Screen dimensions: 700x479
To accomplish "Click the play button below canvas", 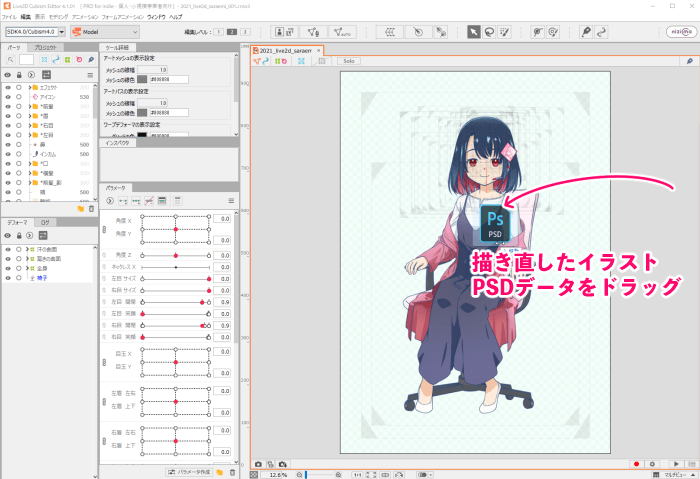I will [676, 464].
